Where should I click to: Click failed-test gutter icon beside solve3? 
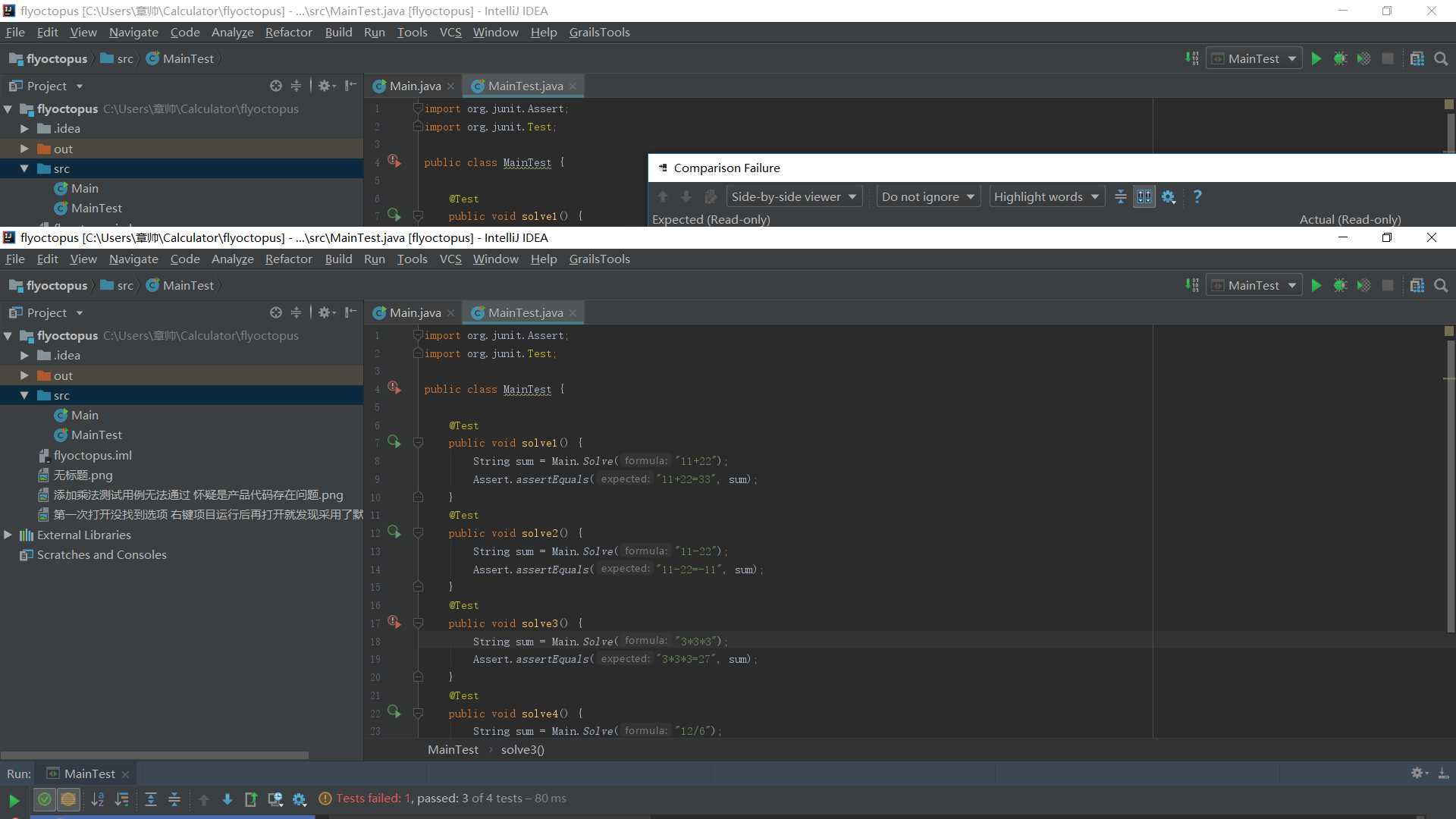point(394,622)
